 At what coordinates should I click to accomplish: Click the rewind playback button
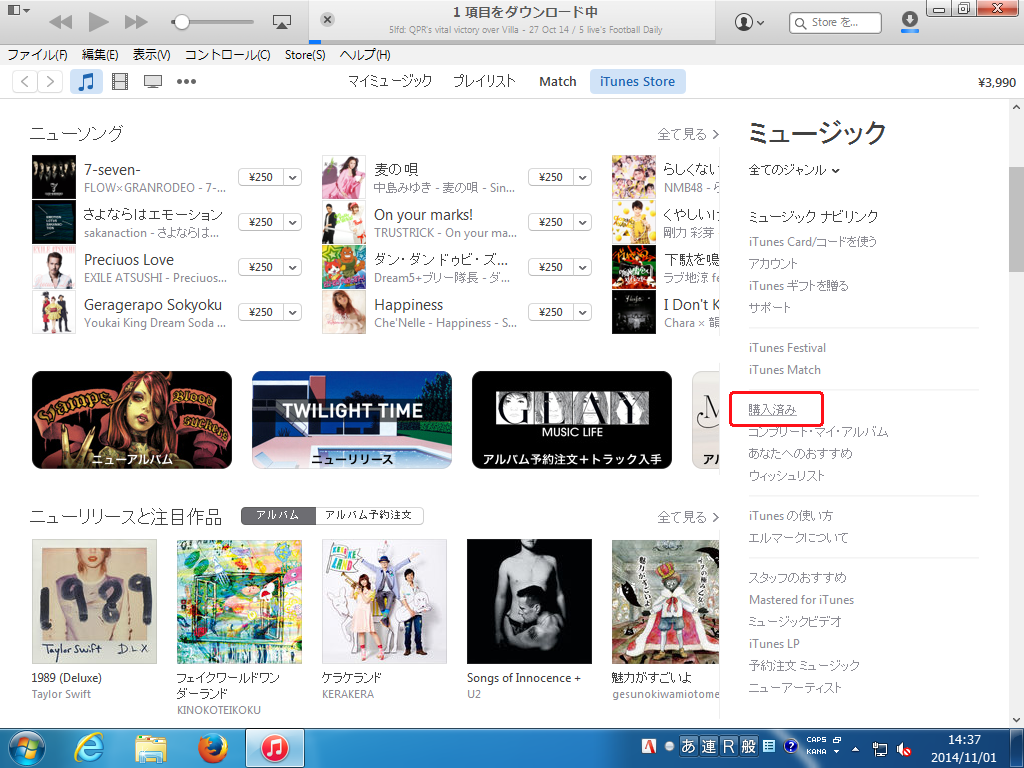point(61,22)
